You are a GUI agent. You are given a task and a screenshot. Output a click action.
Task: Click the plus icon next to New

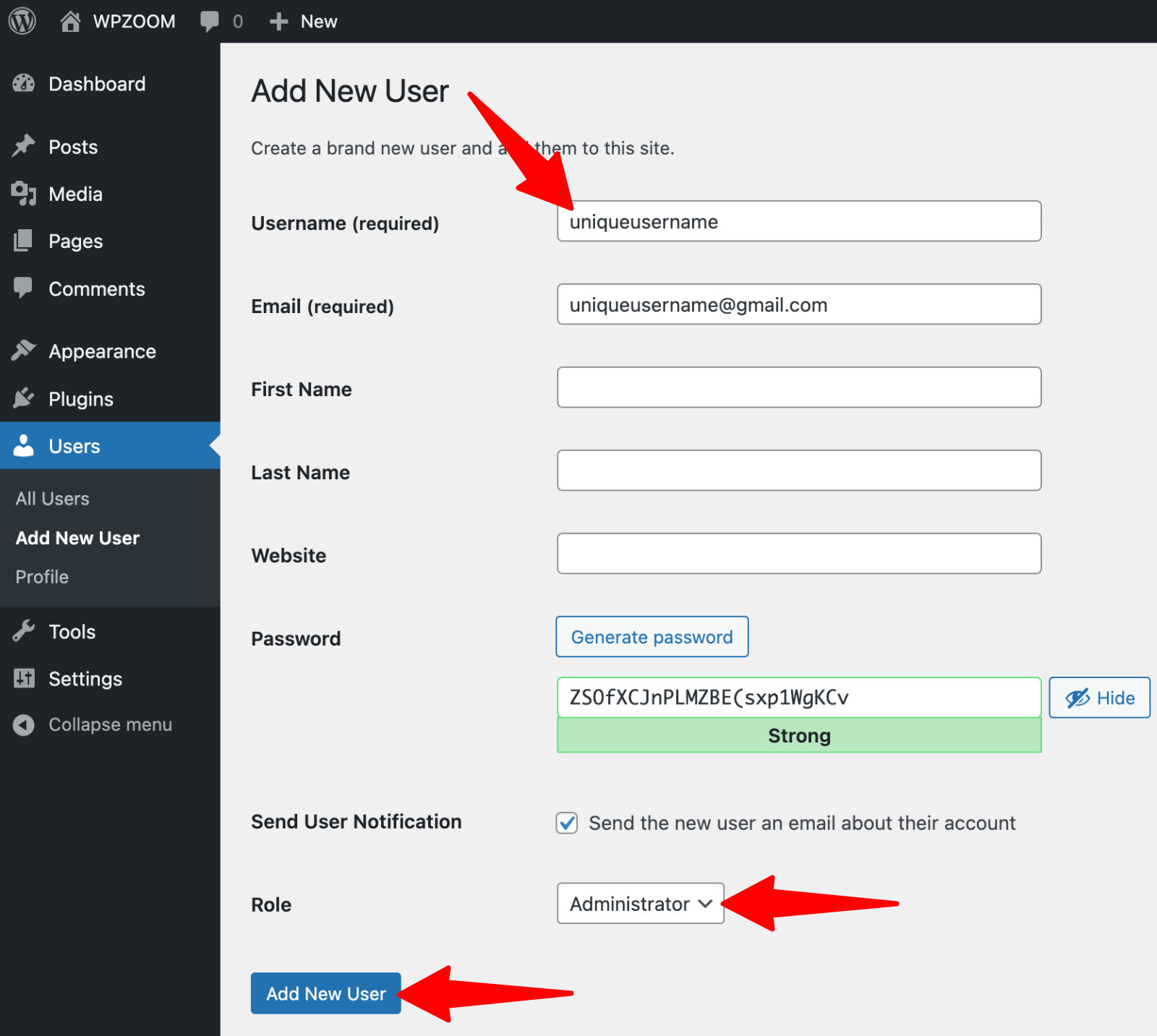click(x=278, y=22)
